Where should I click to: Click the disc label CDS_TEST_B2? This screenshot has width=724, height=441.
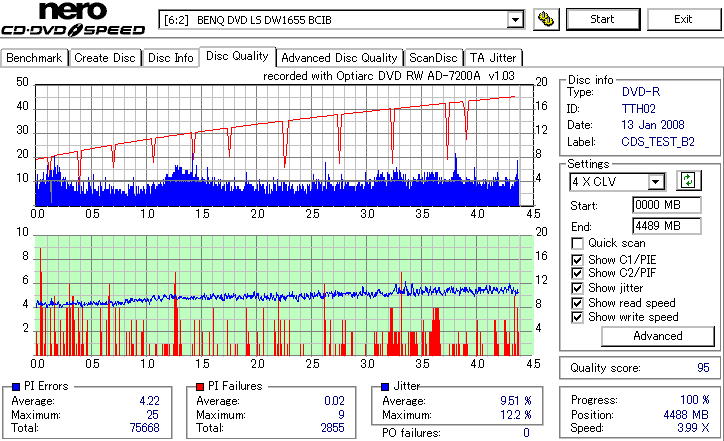click(x=658, y=142)
